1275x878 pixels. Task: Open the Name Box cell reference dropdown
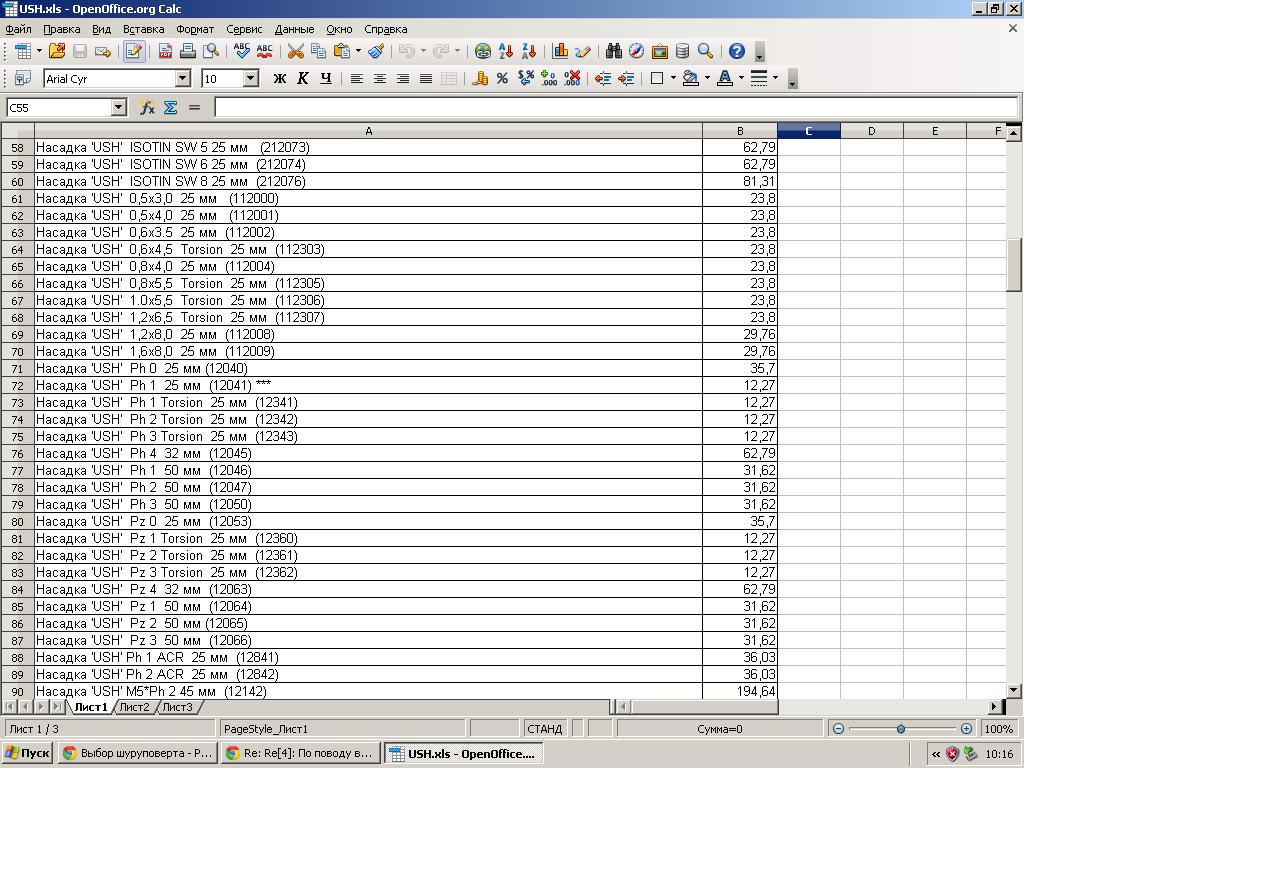click(118, 107)
